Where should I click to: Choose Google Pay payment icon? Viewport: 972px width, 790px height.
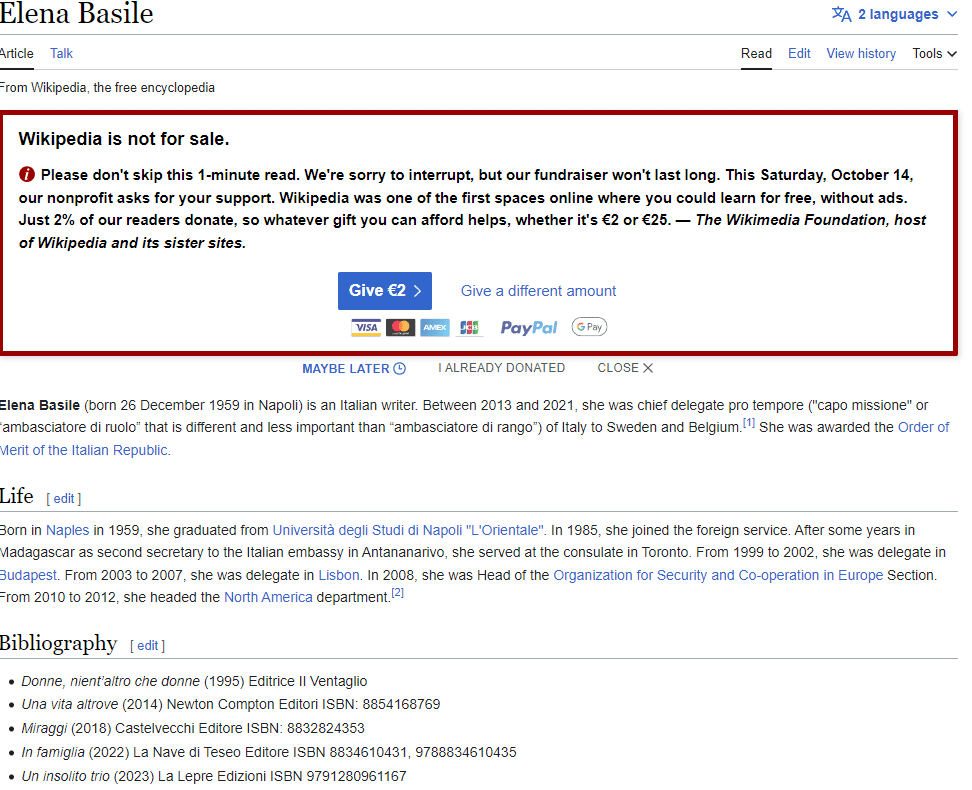tap(589, 327)
